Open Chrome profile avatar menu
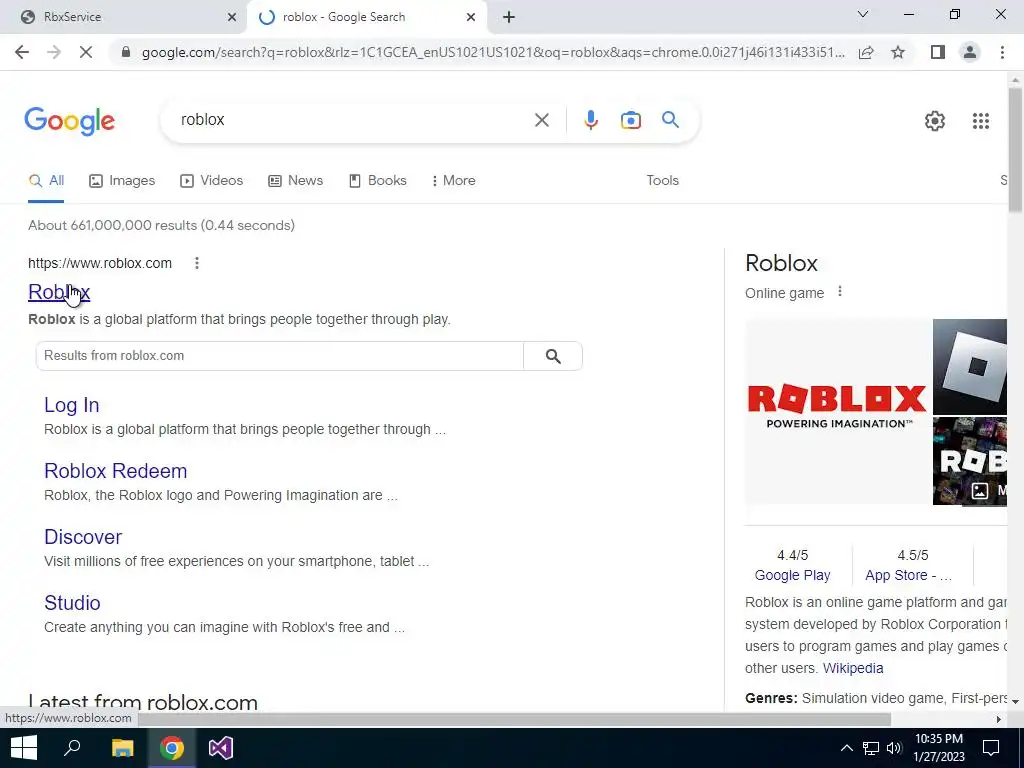Image resolution: width=1024 pixels, height=768 pixels. click(970, 52)
